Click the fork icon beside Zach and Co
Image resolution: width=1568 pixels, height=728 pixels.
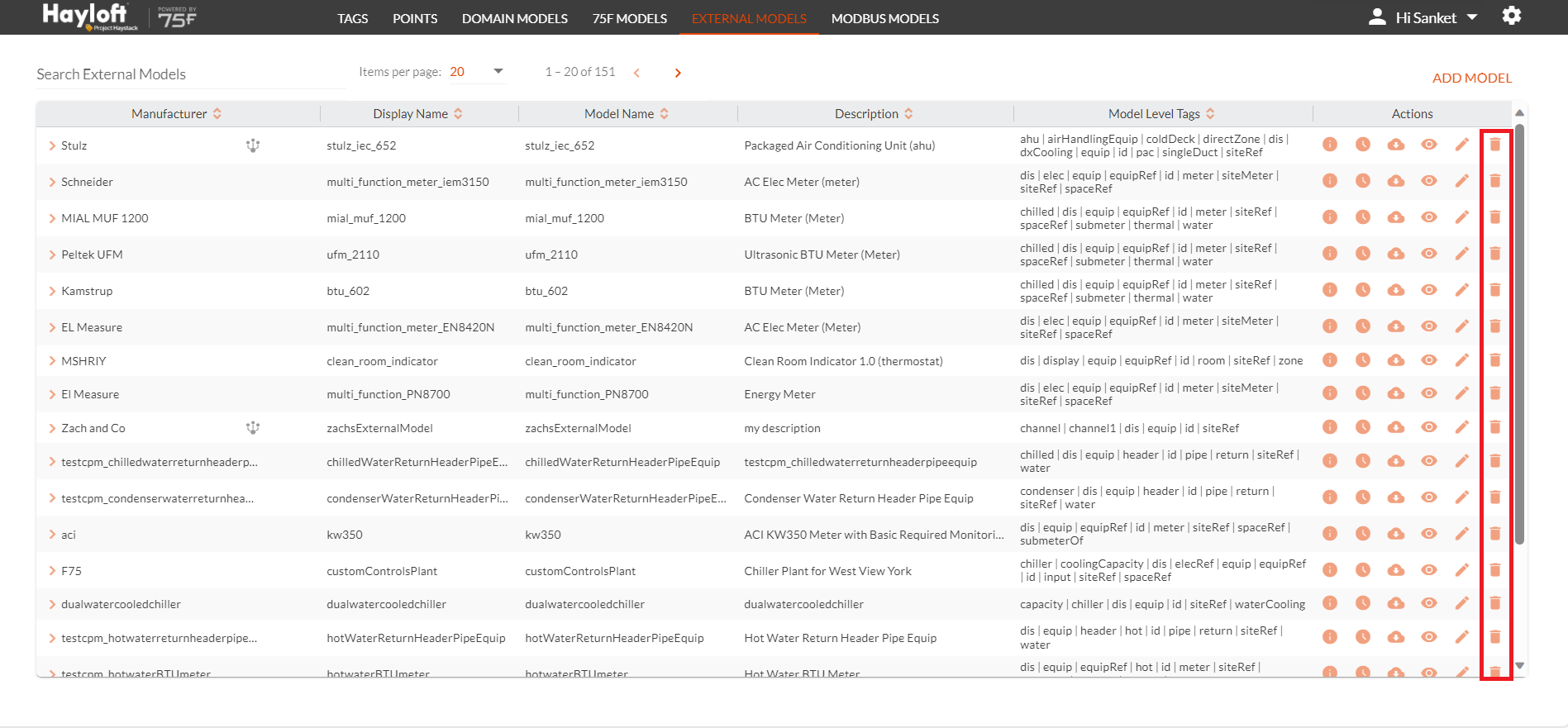tap(253, 428)
